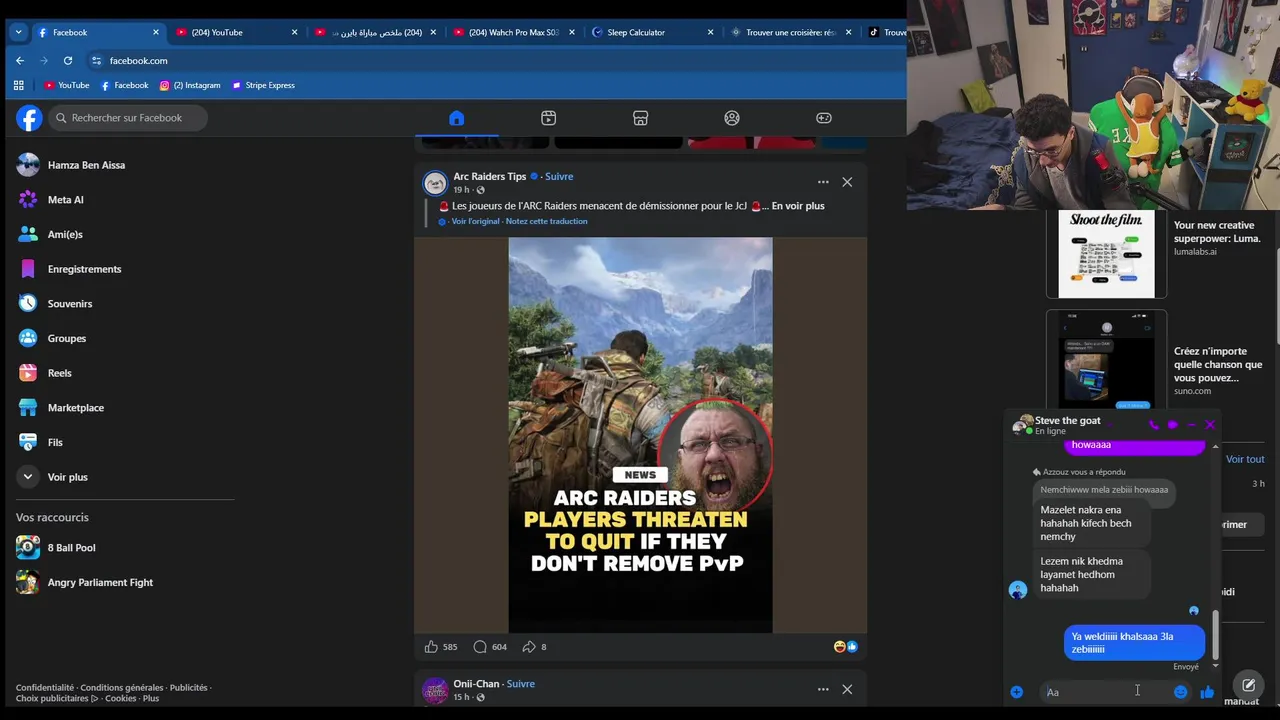Screen dimensions: 1280x720
Task: Open the emoji picker in the chat box
Action: pyautogui.click(x=1181, y=692)
